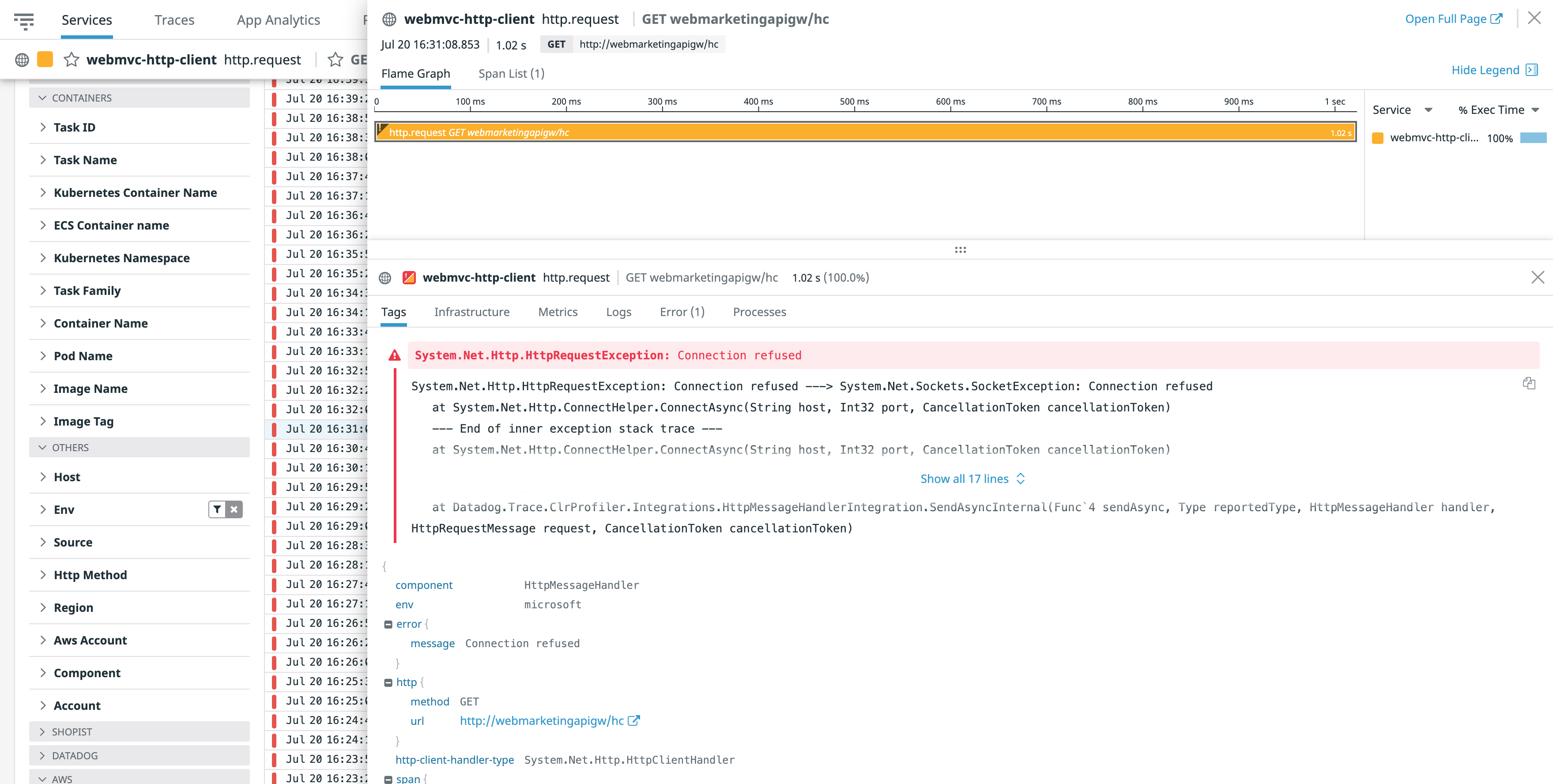Viewport: 1553px width, 784px height.
Task: Click the orange color swatch for webmvc-http-client
Action: click(1378, 138)
